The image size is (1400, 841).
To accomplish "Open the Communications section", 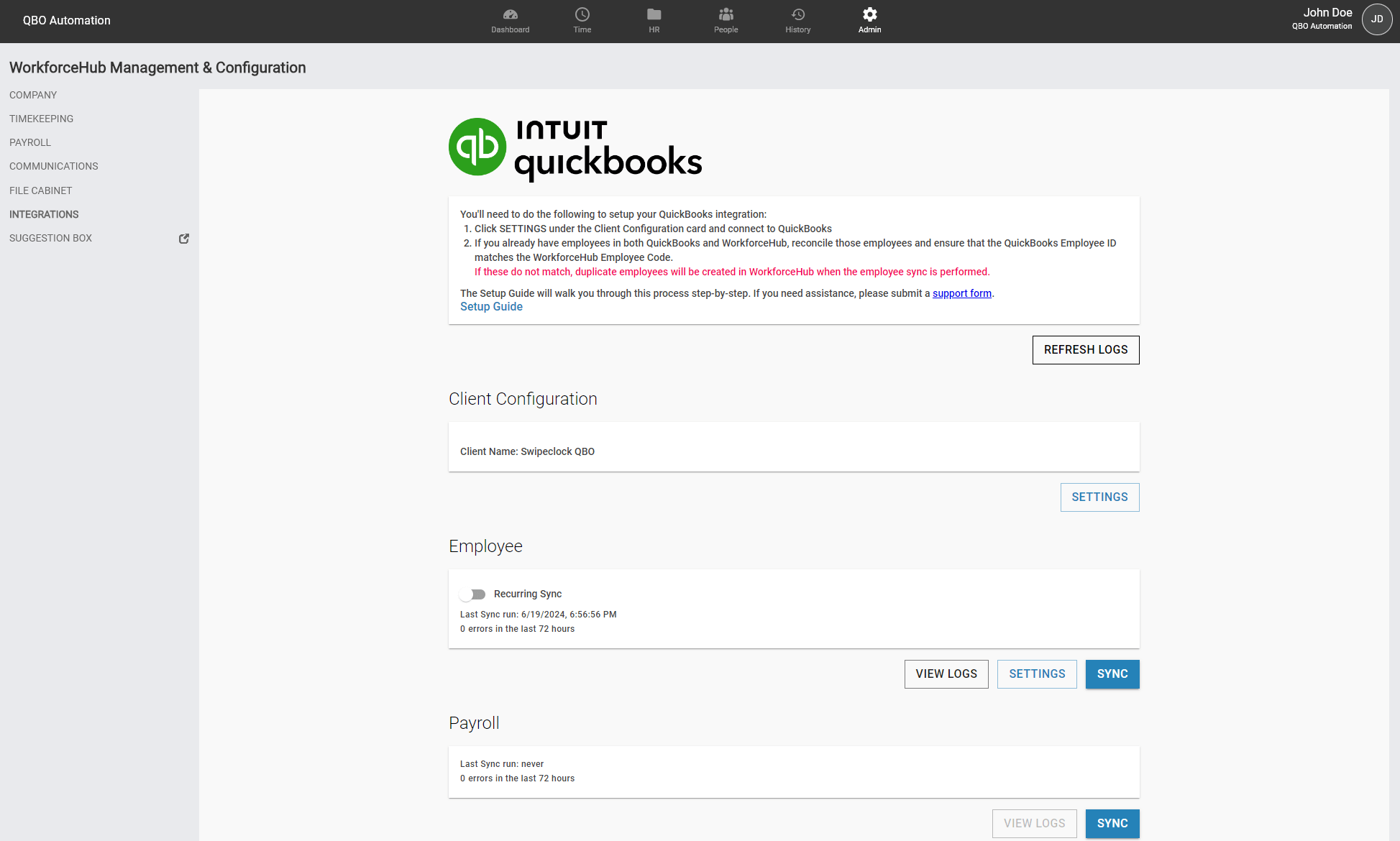I will coord(53,166).
